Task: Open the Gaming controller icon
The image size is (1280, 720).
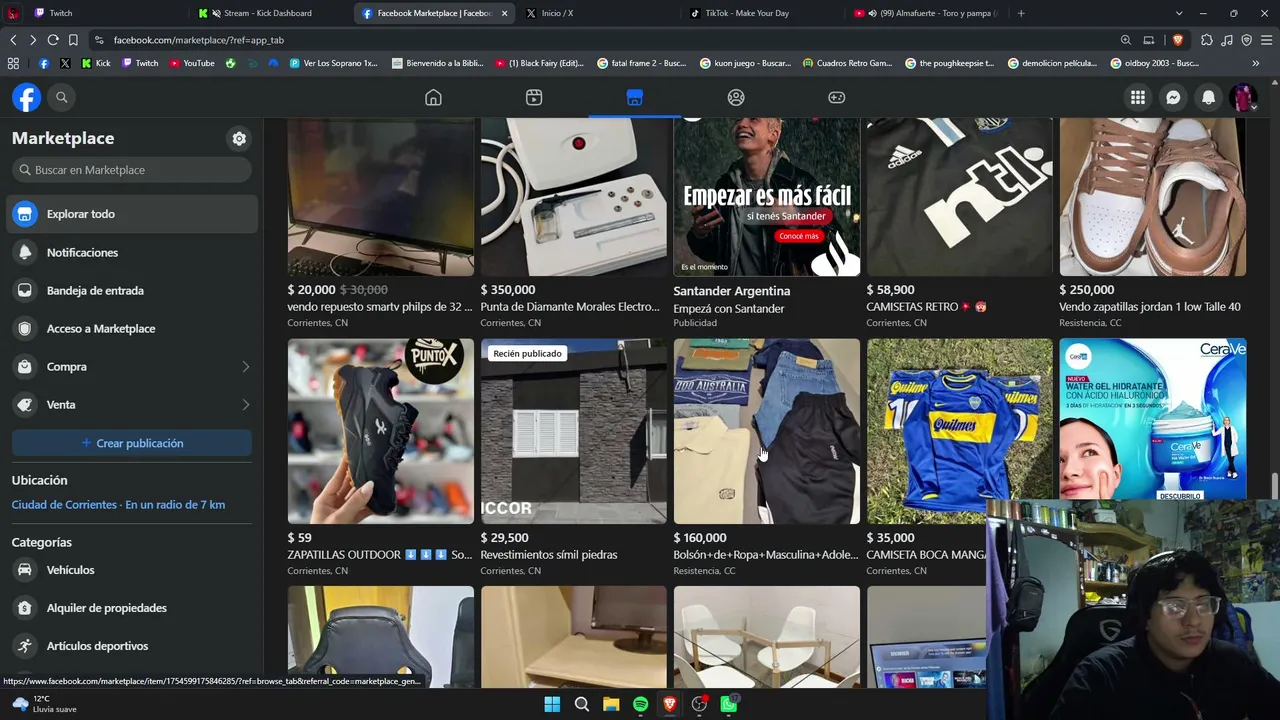Action: click(x=837, y=97)
